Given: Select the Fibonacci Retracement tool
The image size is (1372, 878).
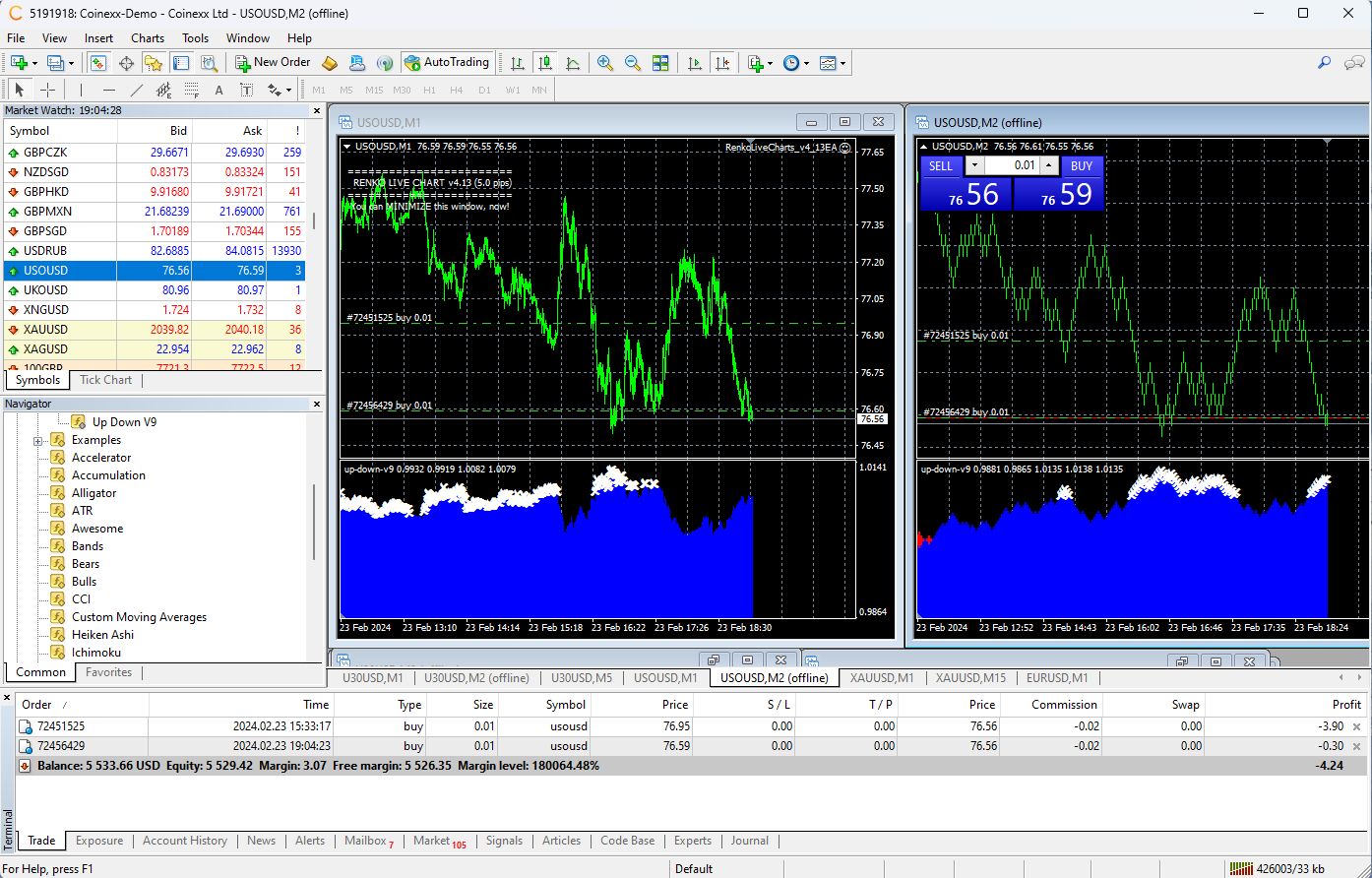Looking at the screenshot, I should pyautogui.click(x=191, y=90).
